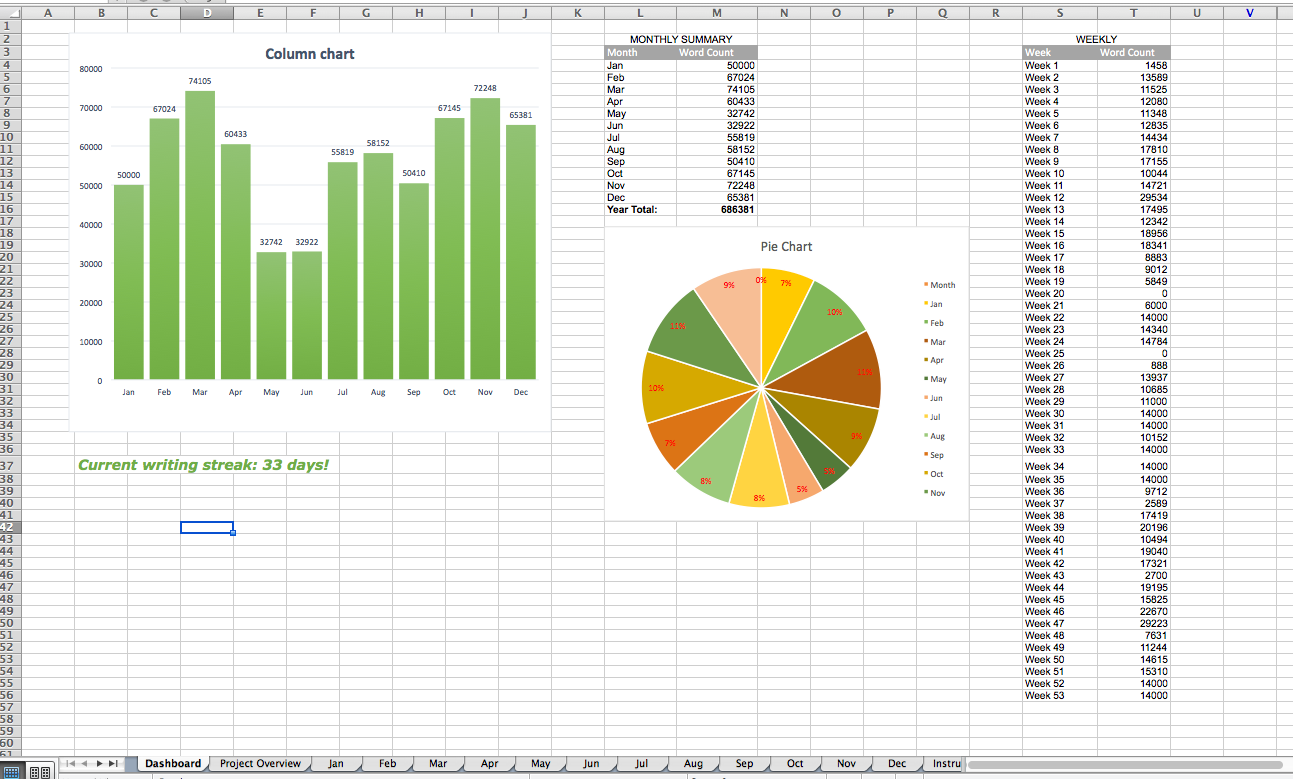The height and width of the screenshot is (779, 1293).
Task: Click the Feb pie legend swatch
Action: coord(926,323)
